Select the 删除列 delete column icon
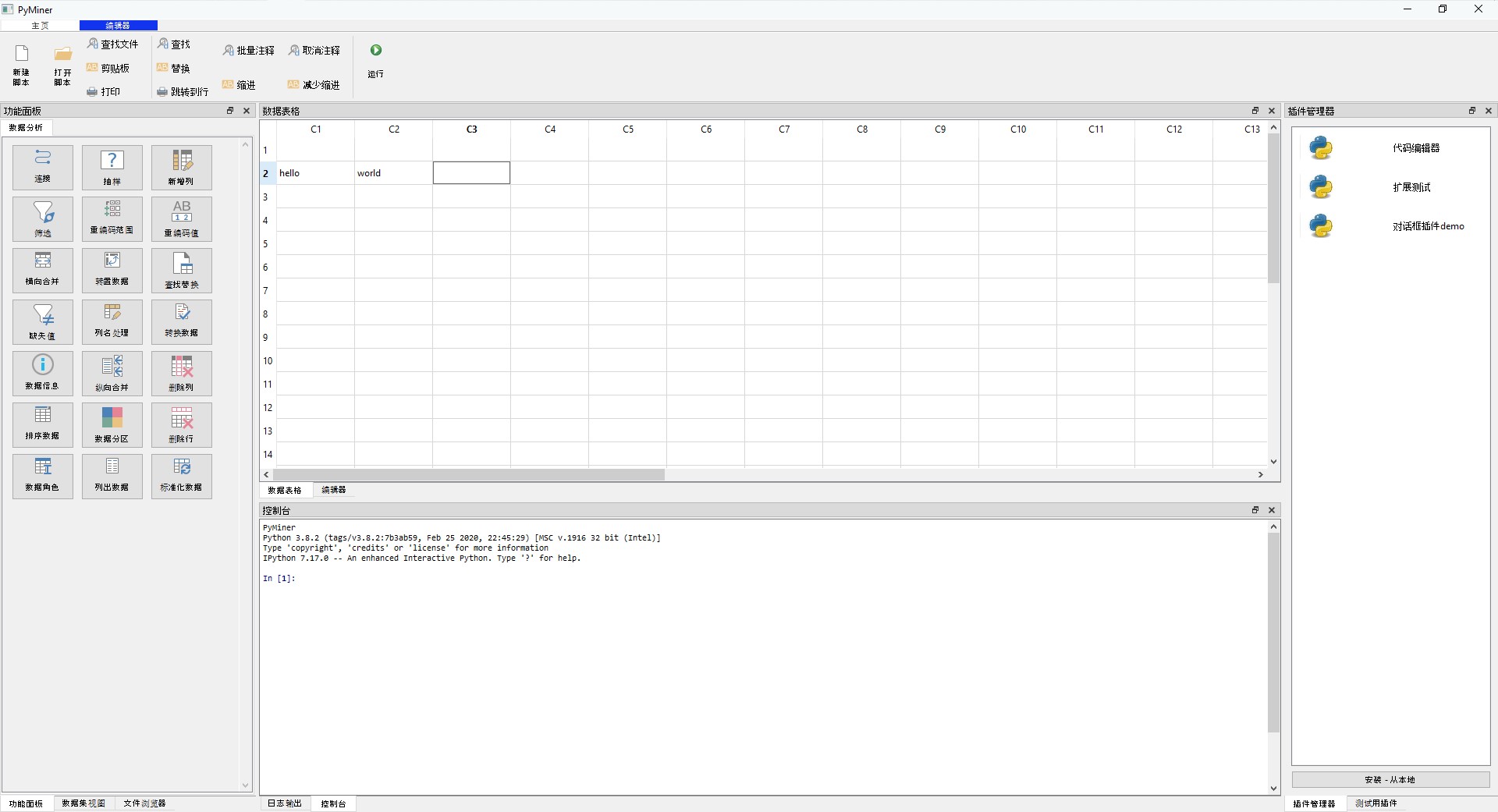 tap(182, 373)
